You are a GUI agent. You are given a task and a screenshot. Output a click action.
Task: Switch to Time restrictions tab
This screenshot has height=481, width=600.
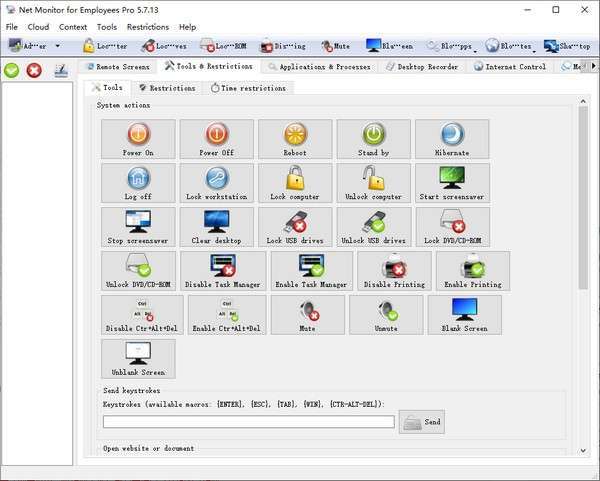[x=248, y=88]
